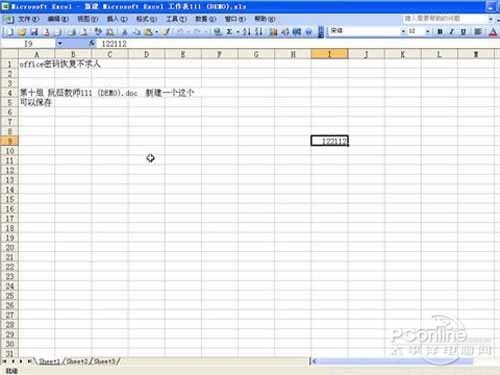Click the Select All corner button
This screenshot has width=500, height=375.
[9, 54]
